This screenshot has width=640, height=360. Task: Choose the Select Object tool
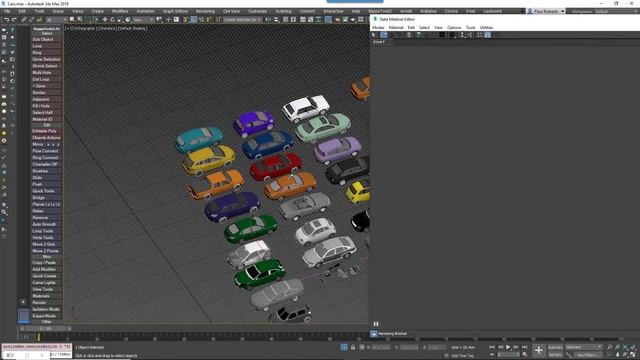pos(71,20)
